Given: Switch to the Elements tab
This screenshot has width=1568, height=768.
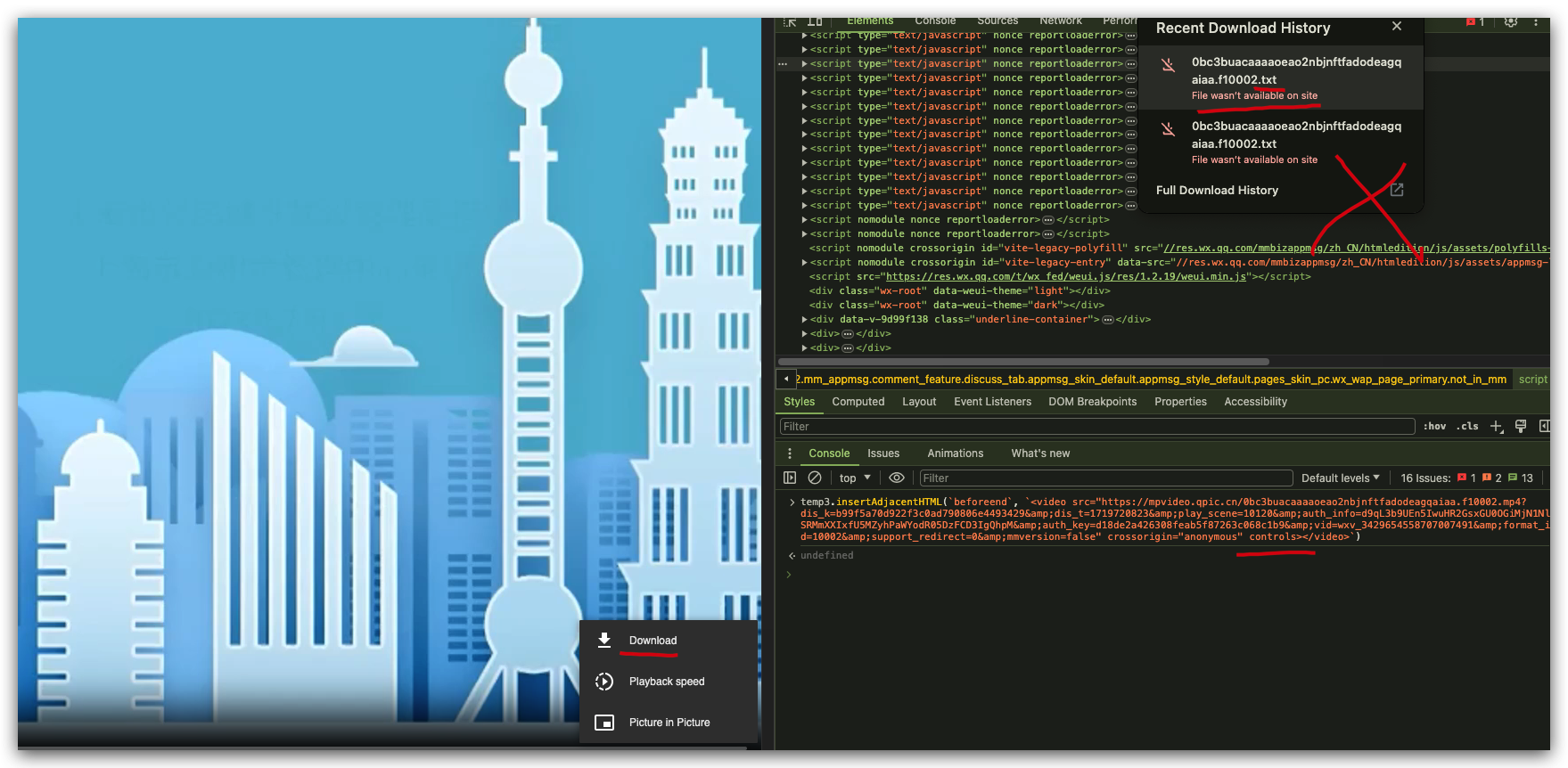Looking at the screenshot, I should [870, 21].
